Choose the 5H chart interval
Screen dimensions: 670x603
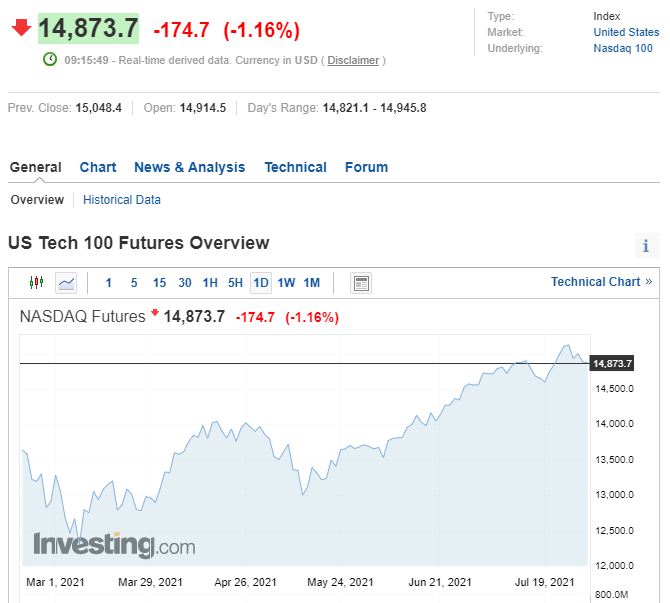point(235,283)
